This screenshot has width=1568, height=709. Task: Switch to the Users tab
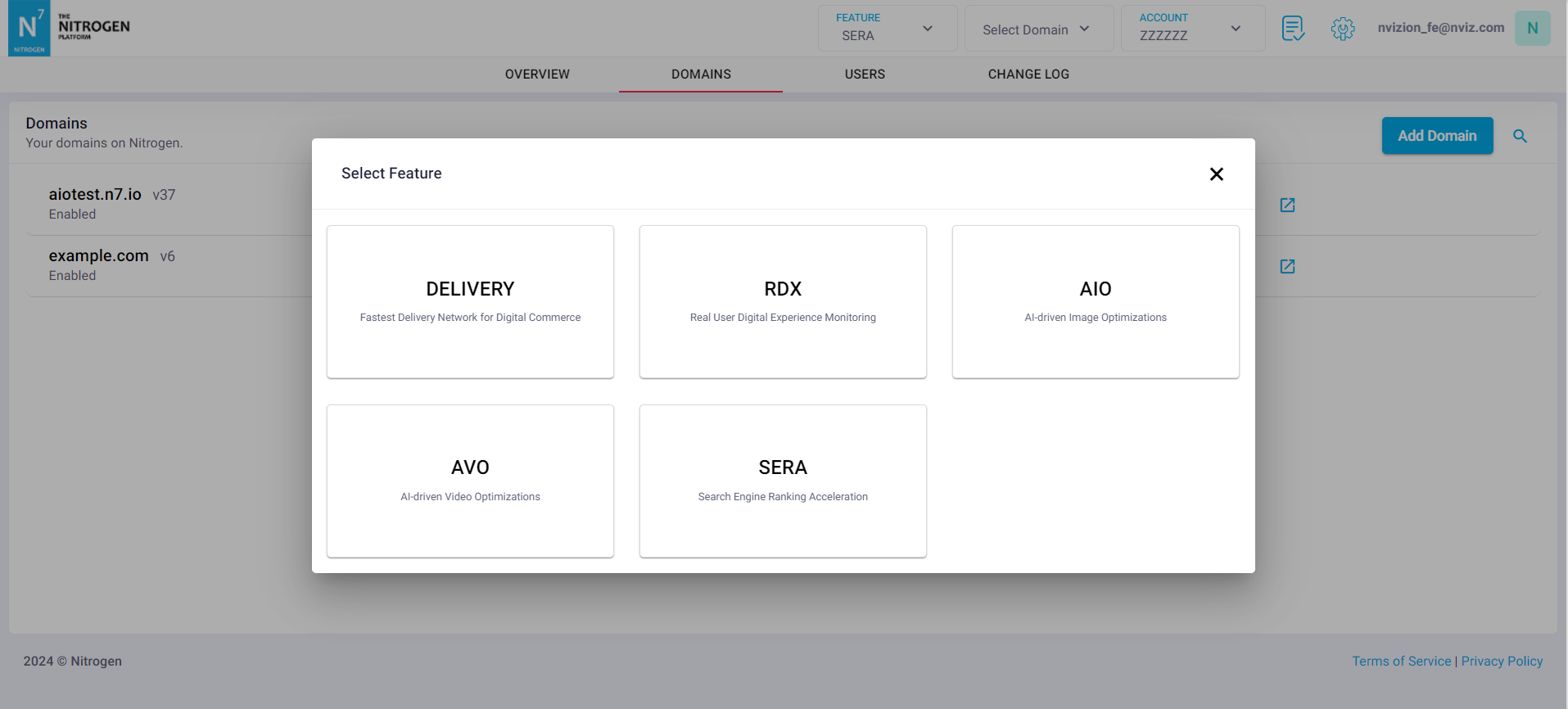click(865, 75)
